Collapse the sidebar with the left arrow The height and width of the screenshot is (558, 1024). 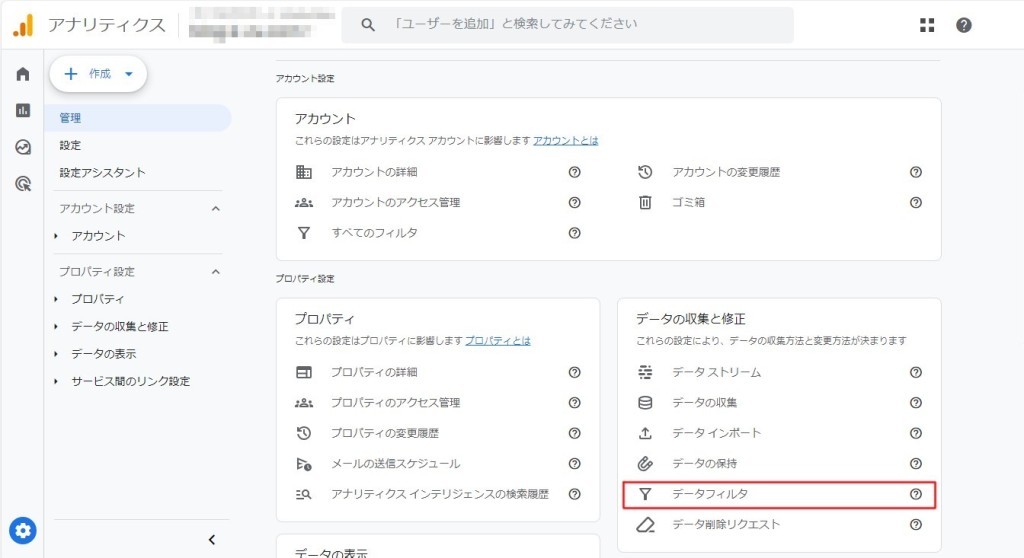pos(211,540)
